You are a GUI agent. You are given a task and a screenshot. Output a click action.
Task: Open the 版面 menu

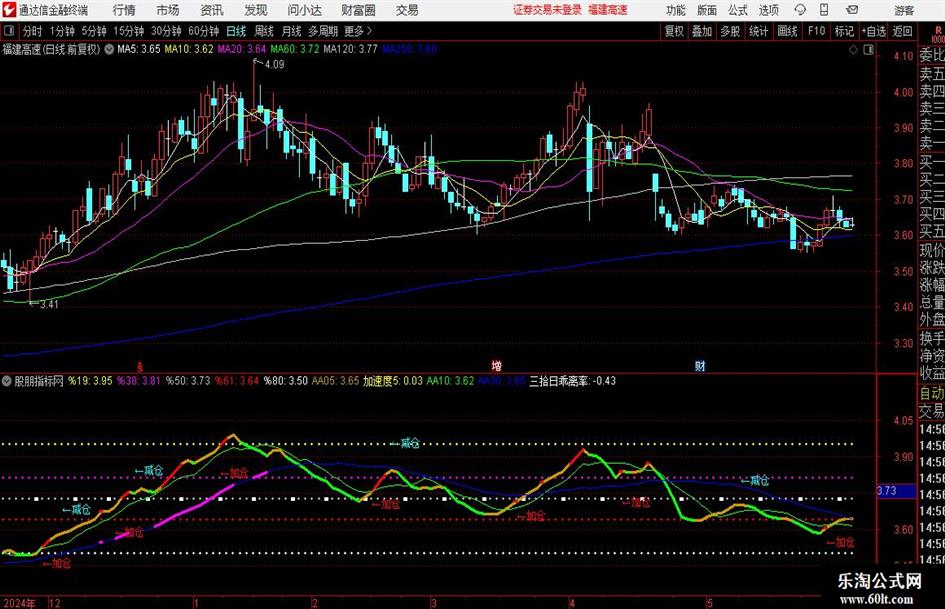click(x=706, y=10)
